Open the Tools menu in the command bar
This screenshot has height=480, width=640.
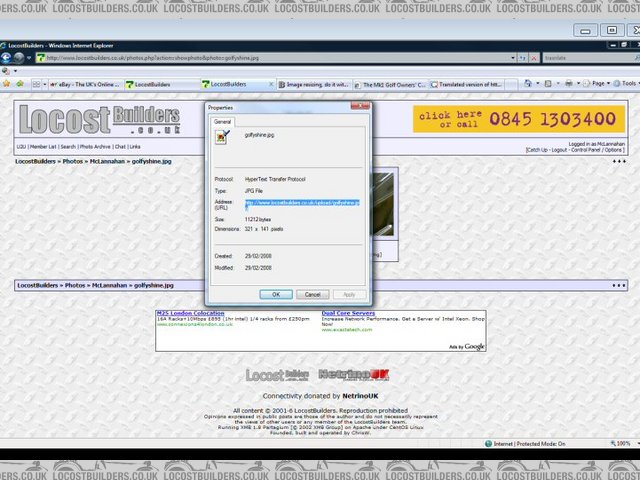627,84
